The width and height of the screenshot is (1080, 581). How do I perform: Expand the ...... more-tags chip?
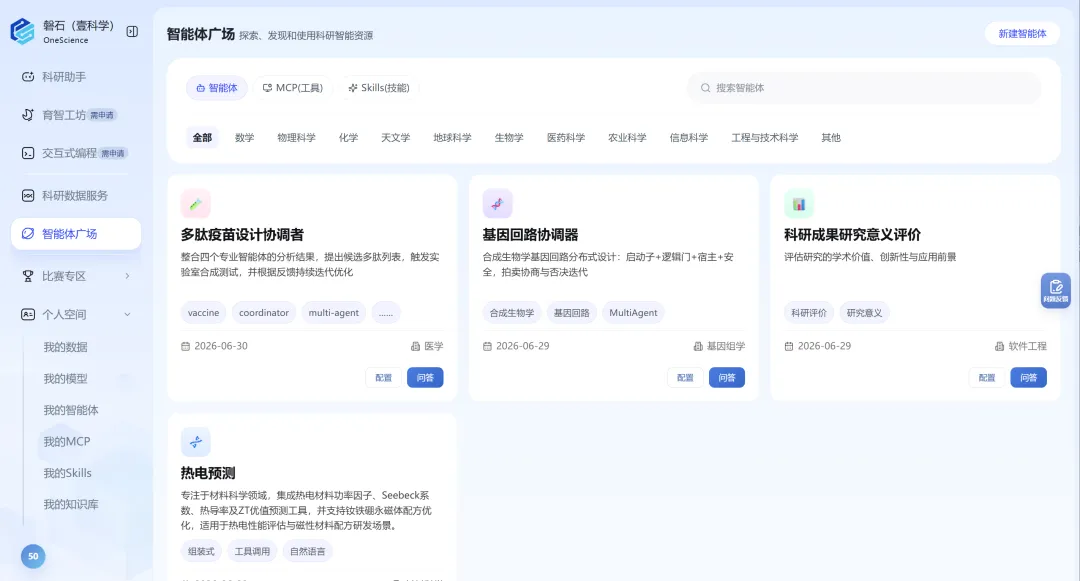click(x=386, y=313)
